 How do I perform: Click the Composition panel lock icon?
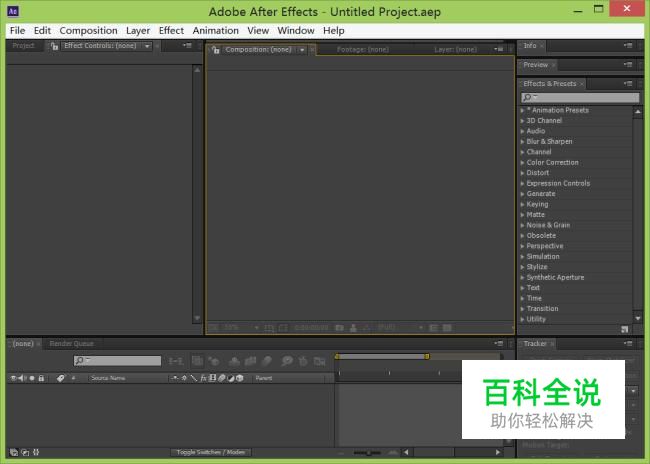pyautogui.click(x=215, y=50)
